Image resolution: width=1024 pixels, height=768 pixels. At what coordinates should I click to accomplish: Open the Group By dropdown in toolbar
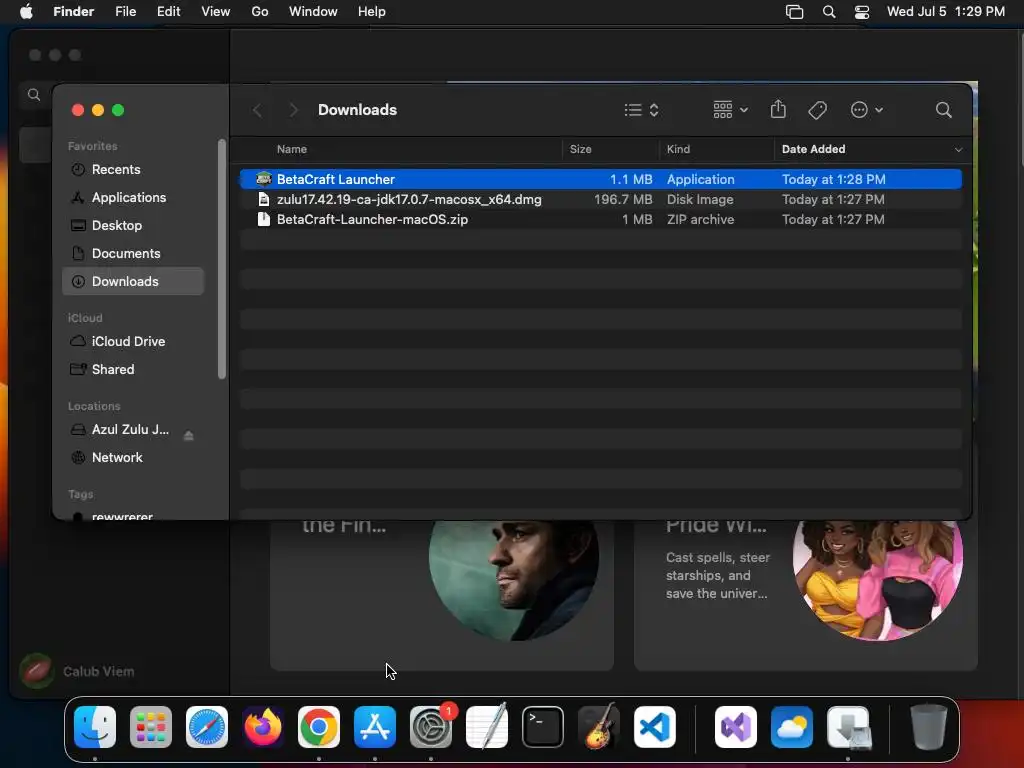[731, 110]
